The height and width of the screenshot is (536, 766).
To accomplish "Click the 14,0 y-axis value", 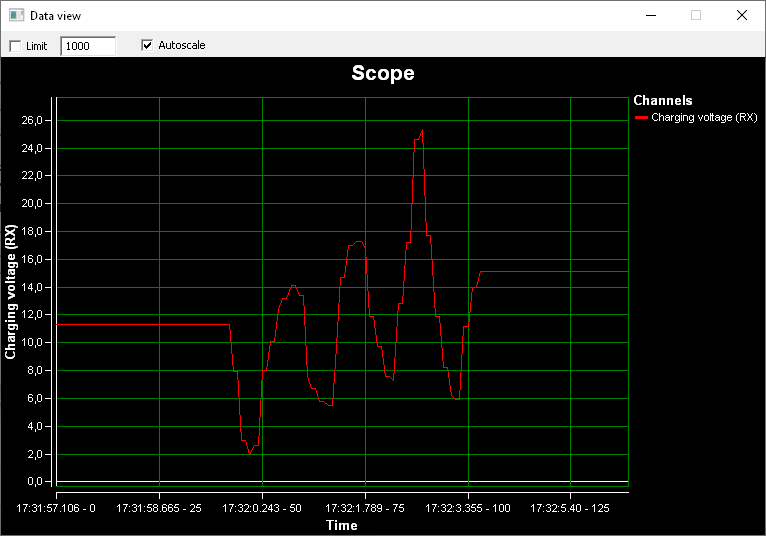I will (33, 287).
